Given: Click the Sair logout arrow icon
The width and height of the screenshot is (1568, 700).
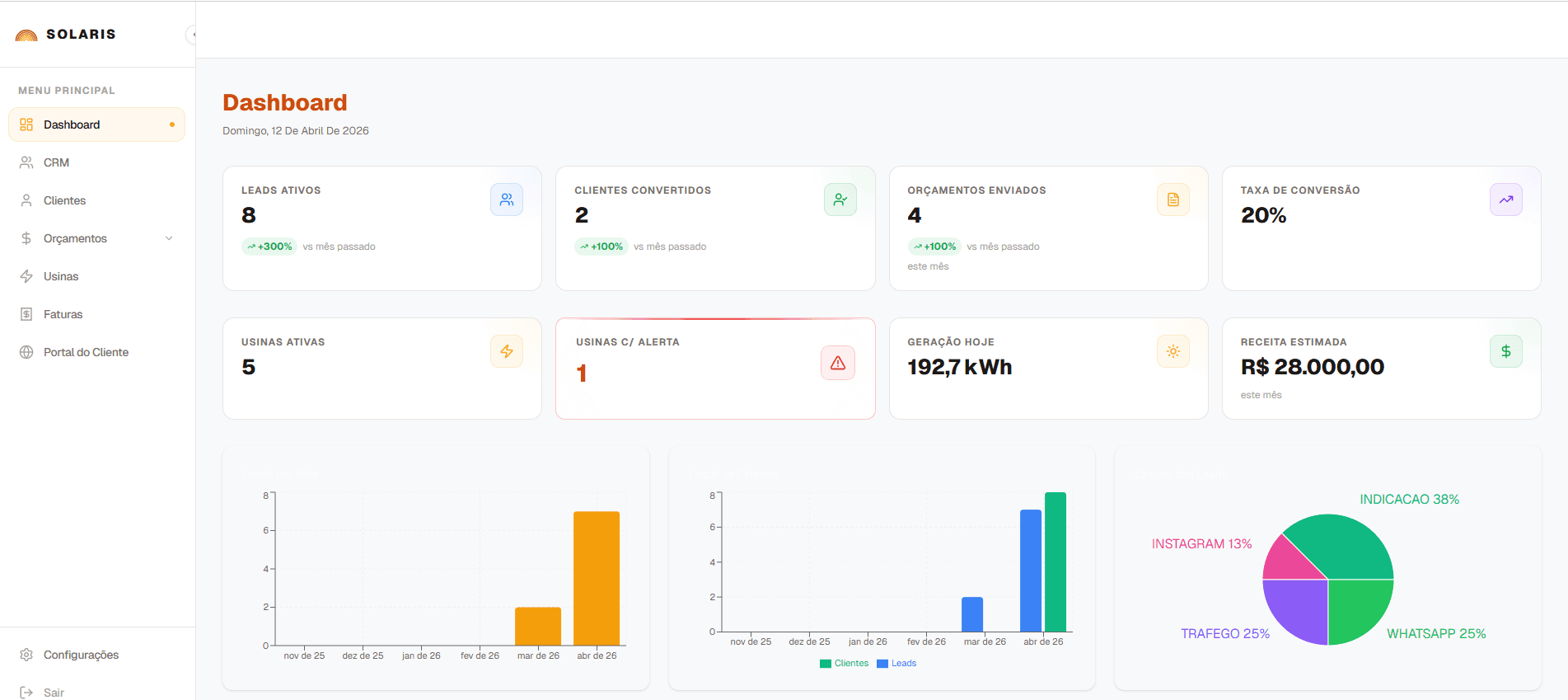Looking at the screenshot, I should click(x=26, y=693).
